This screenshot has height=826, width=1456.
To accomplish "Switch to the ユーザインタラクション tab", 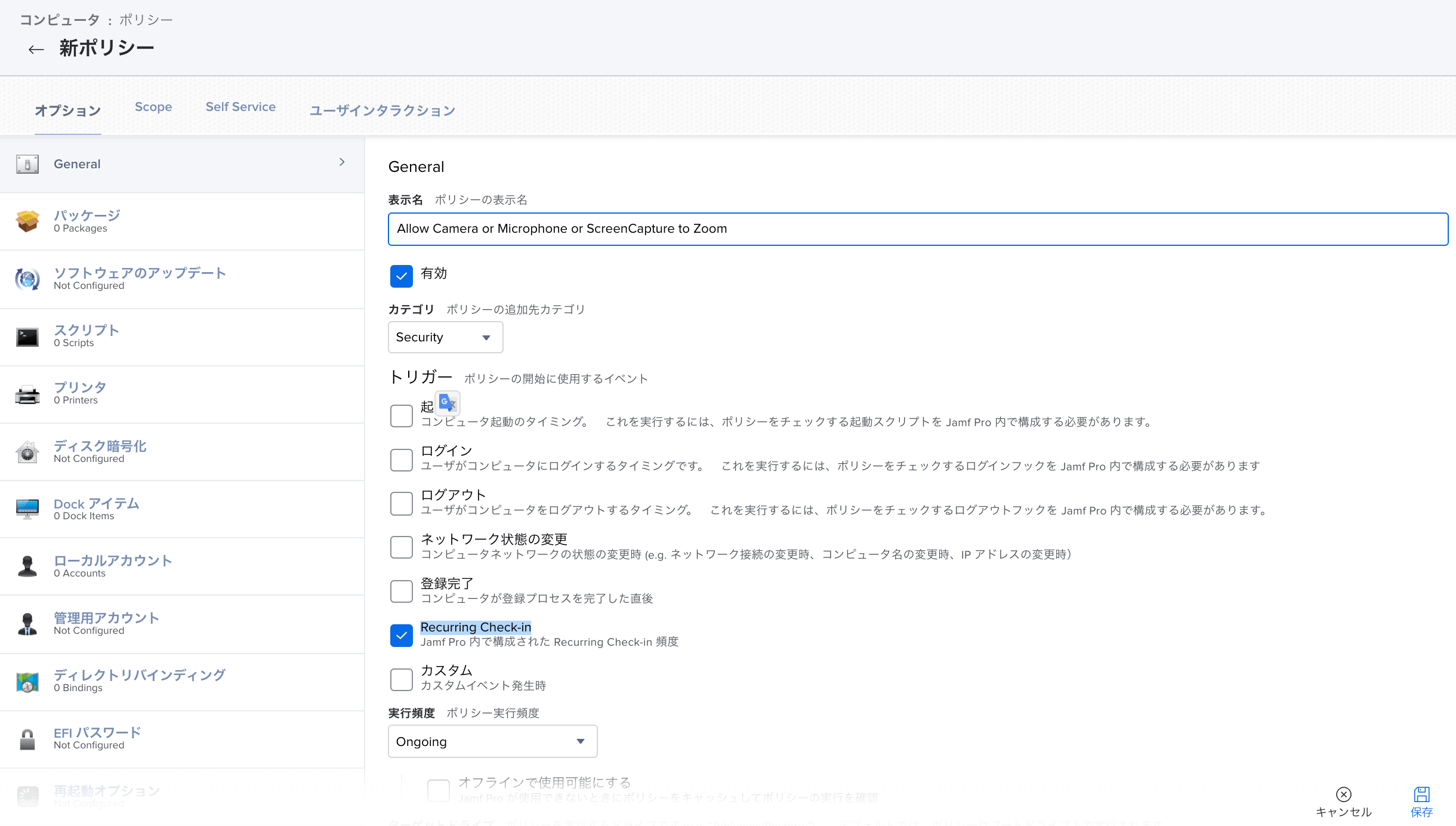I will 382,110.
